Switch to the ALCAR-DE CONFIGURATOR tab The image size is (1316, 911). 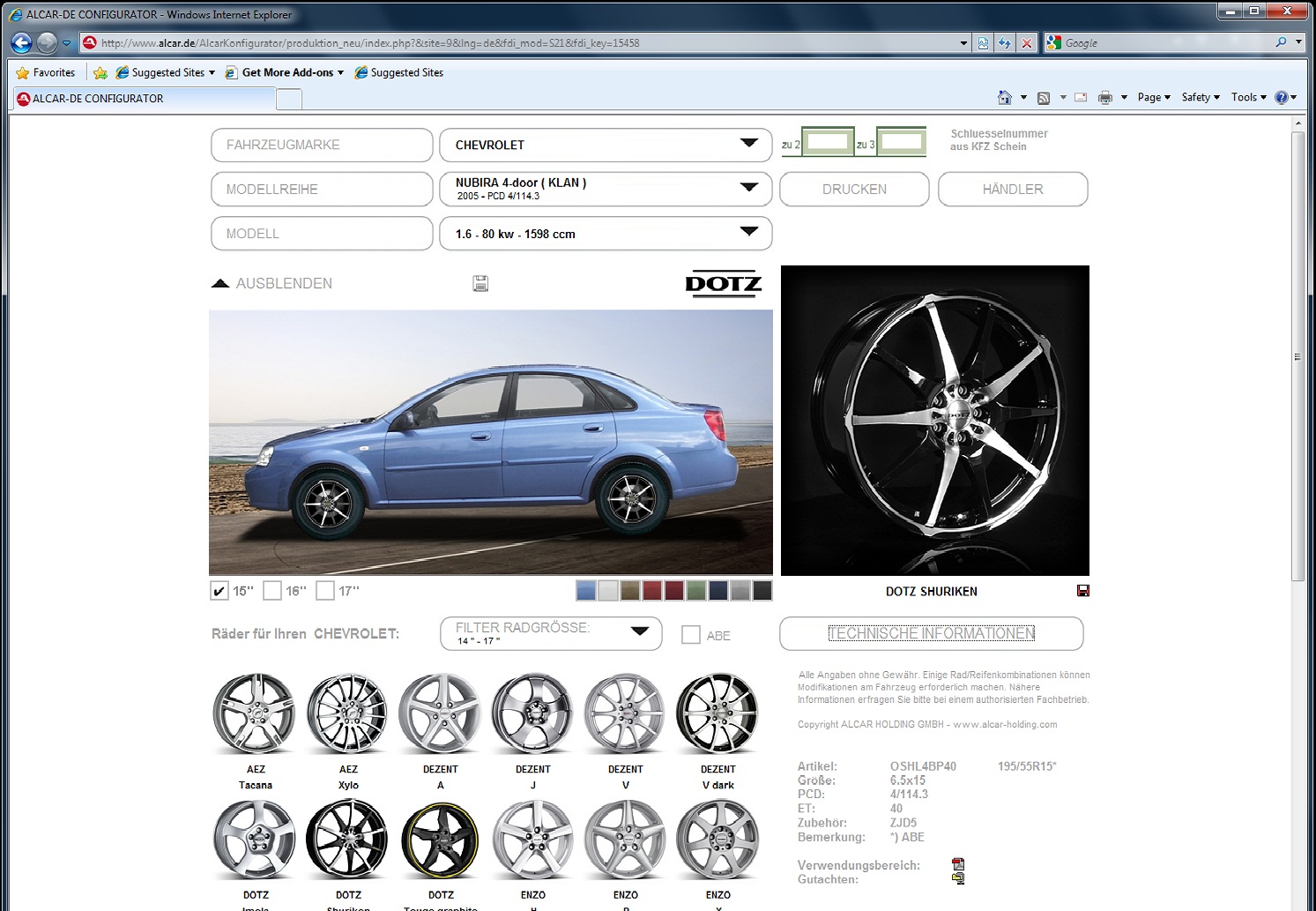tap(144, 99)
